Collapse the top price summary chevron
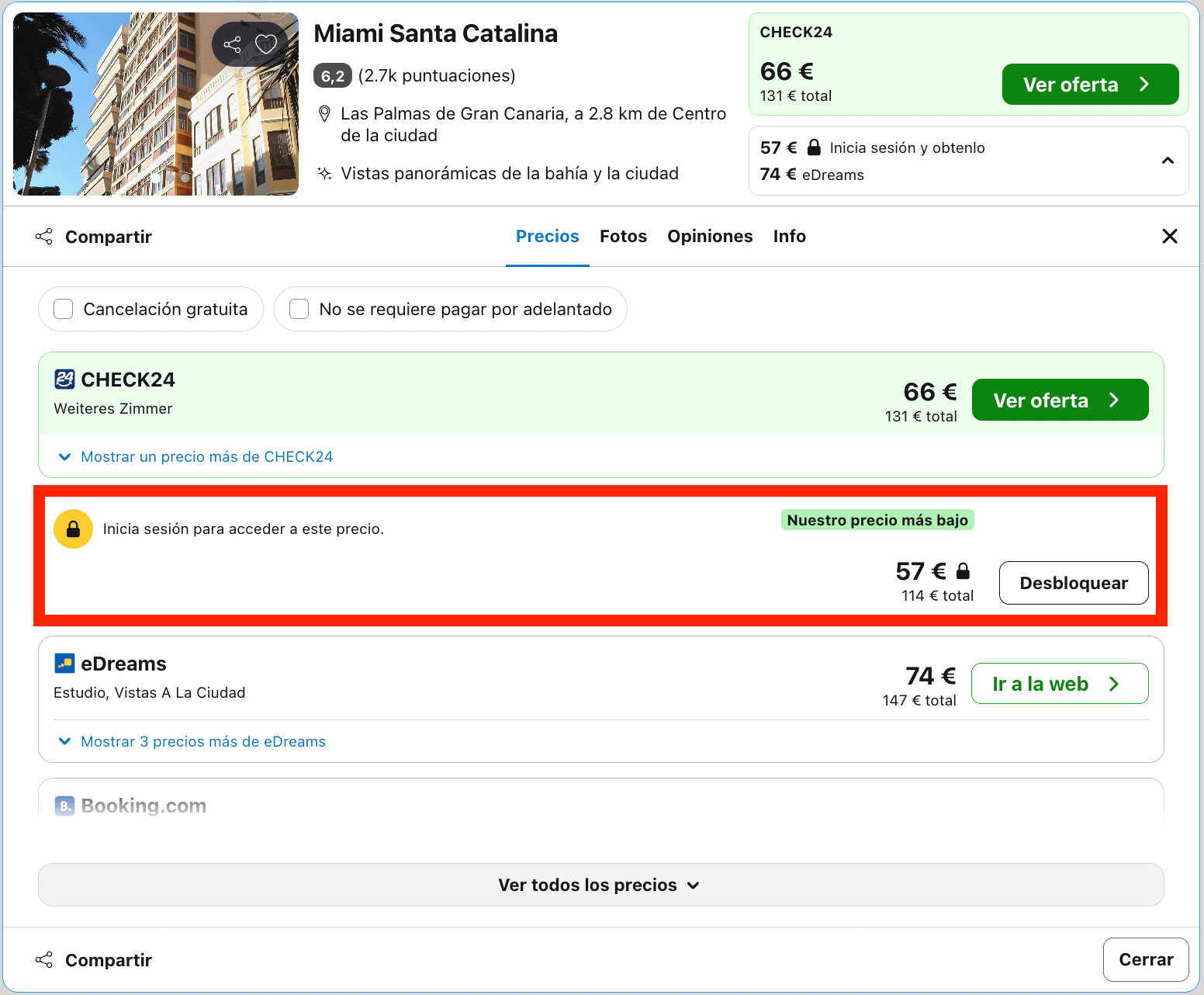 click(x=1168, y=161)
